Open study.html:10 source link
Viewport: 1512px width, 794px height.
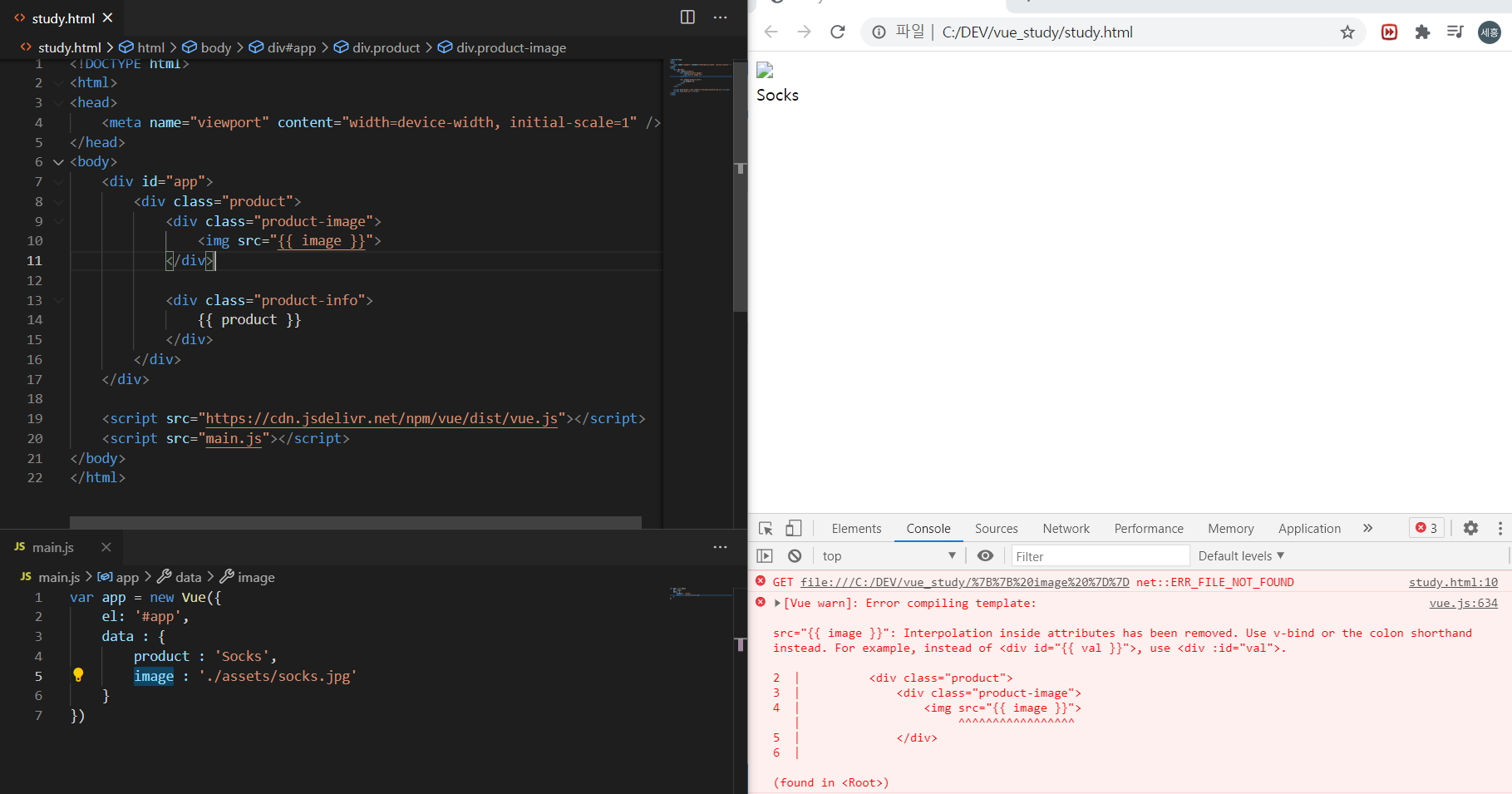click(x=1453, y=583)
